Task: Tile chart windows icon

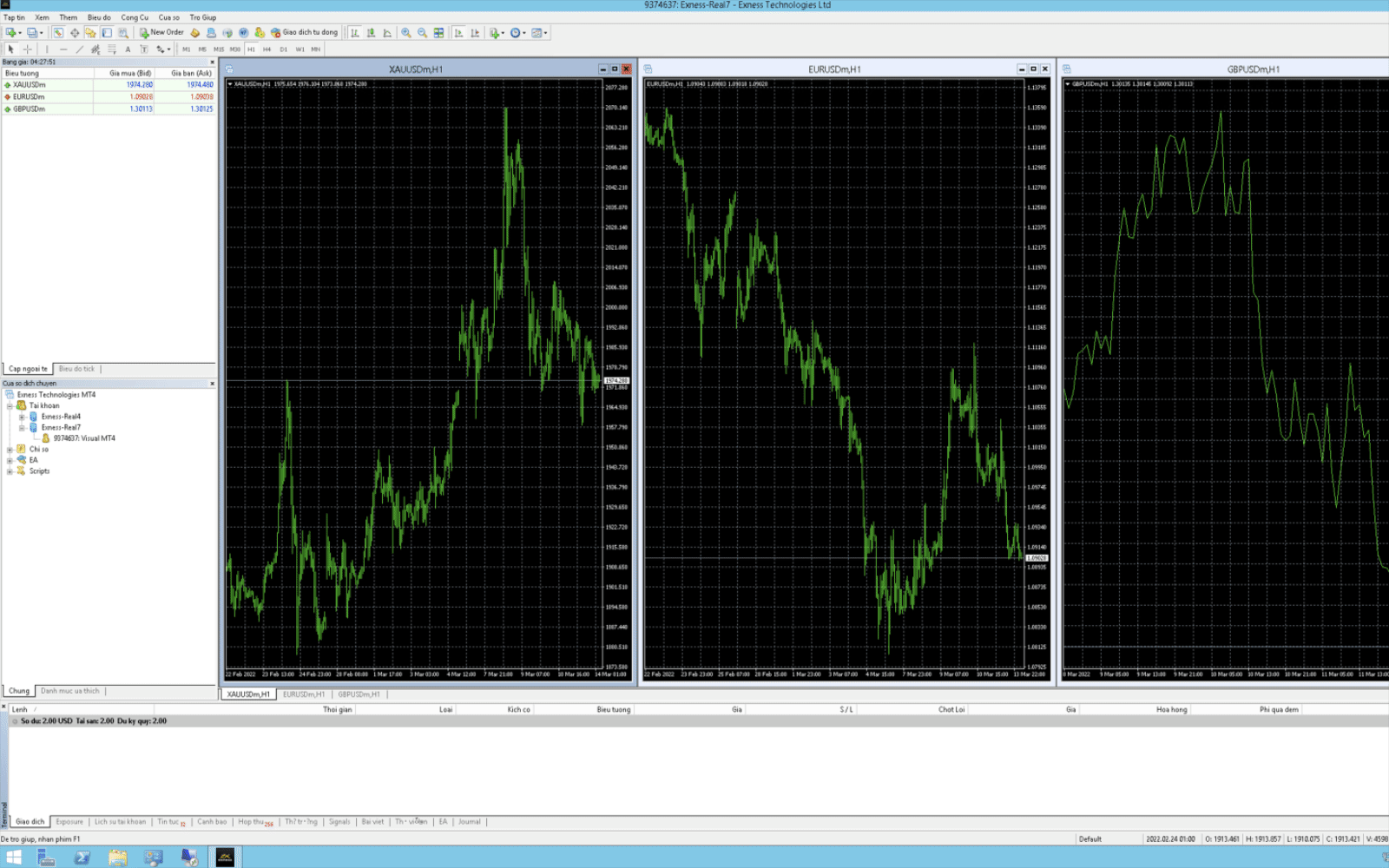Action: 438,32
